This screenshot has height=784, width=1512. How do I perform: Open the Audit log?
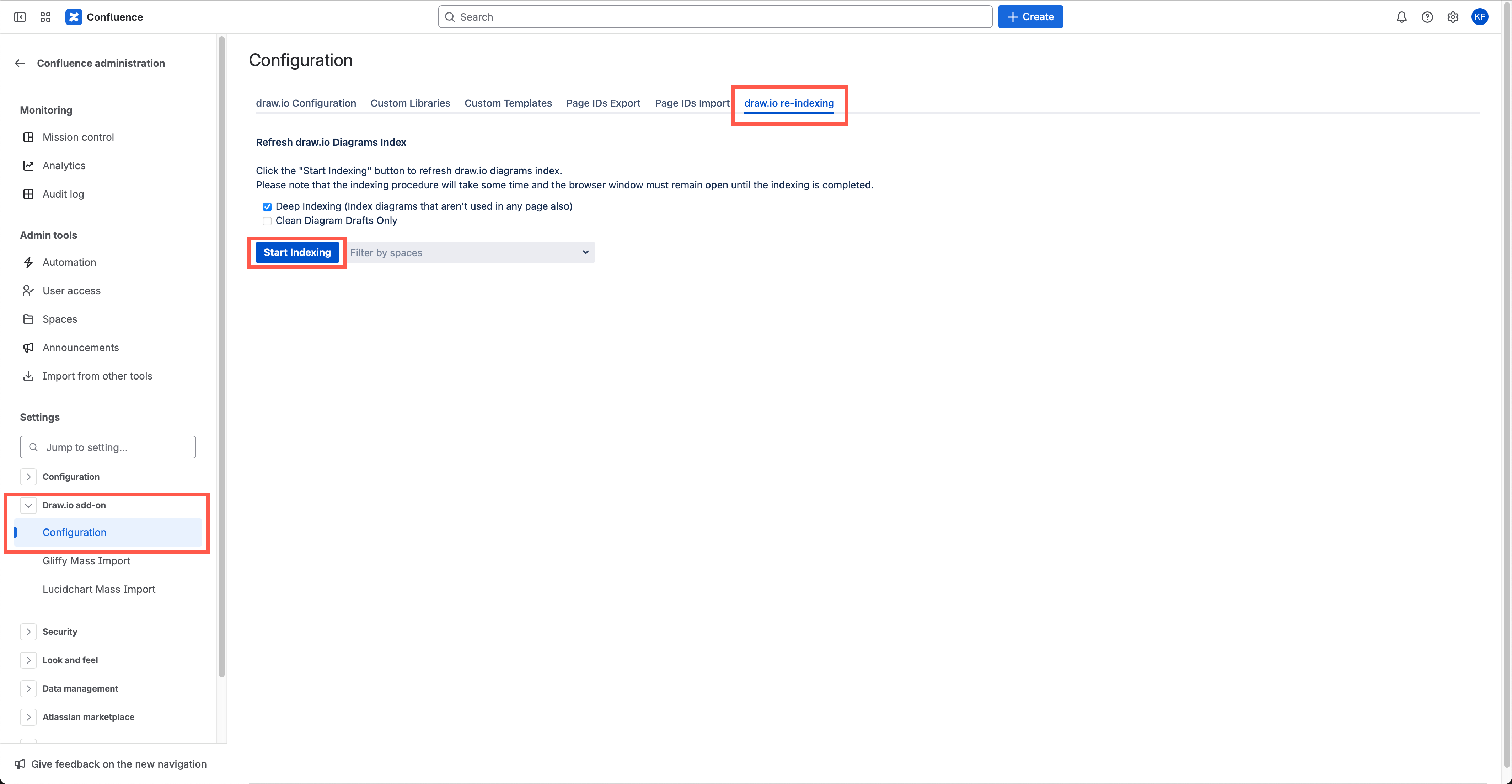click(x=63, y=194)
